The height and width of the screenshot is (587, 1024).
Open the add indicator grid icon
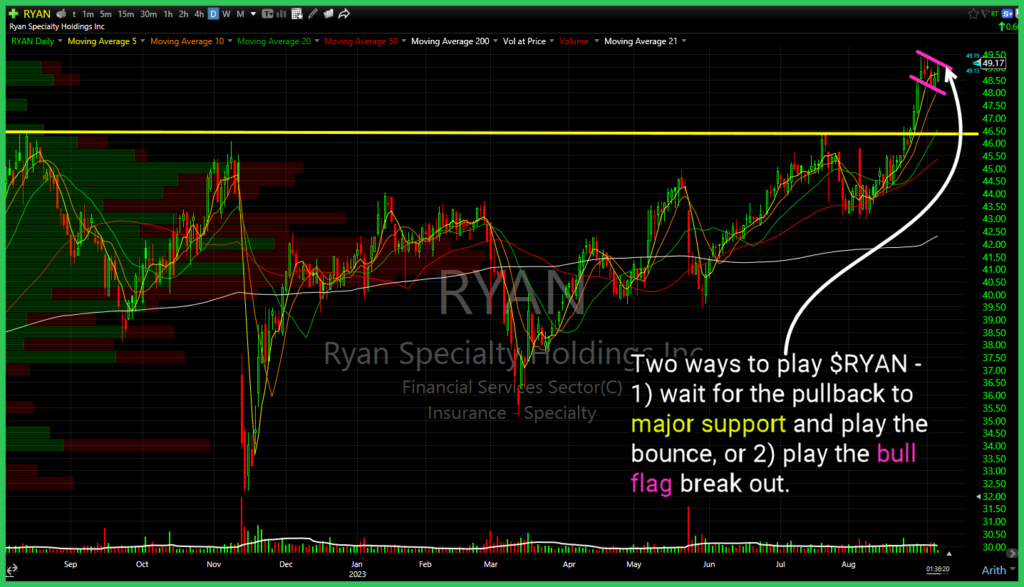(297, 14)
